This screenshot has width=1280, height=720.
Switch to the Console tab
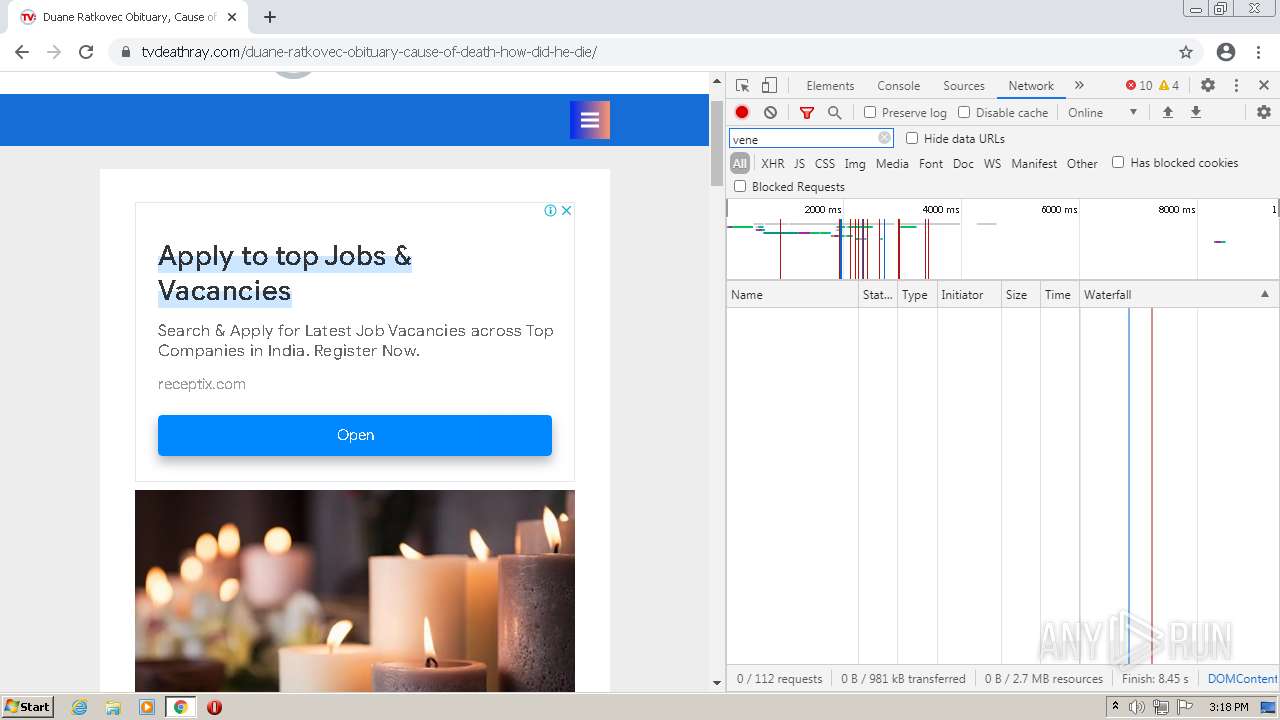(898, 86)
